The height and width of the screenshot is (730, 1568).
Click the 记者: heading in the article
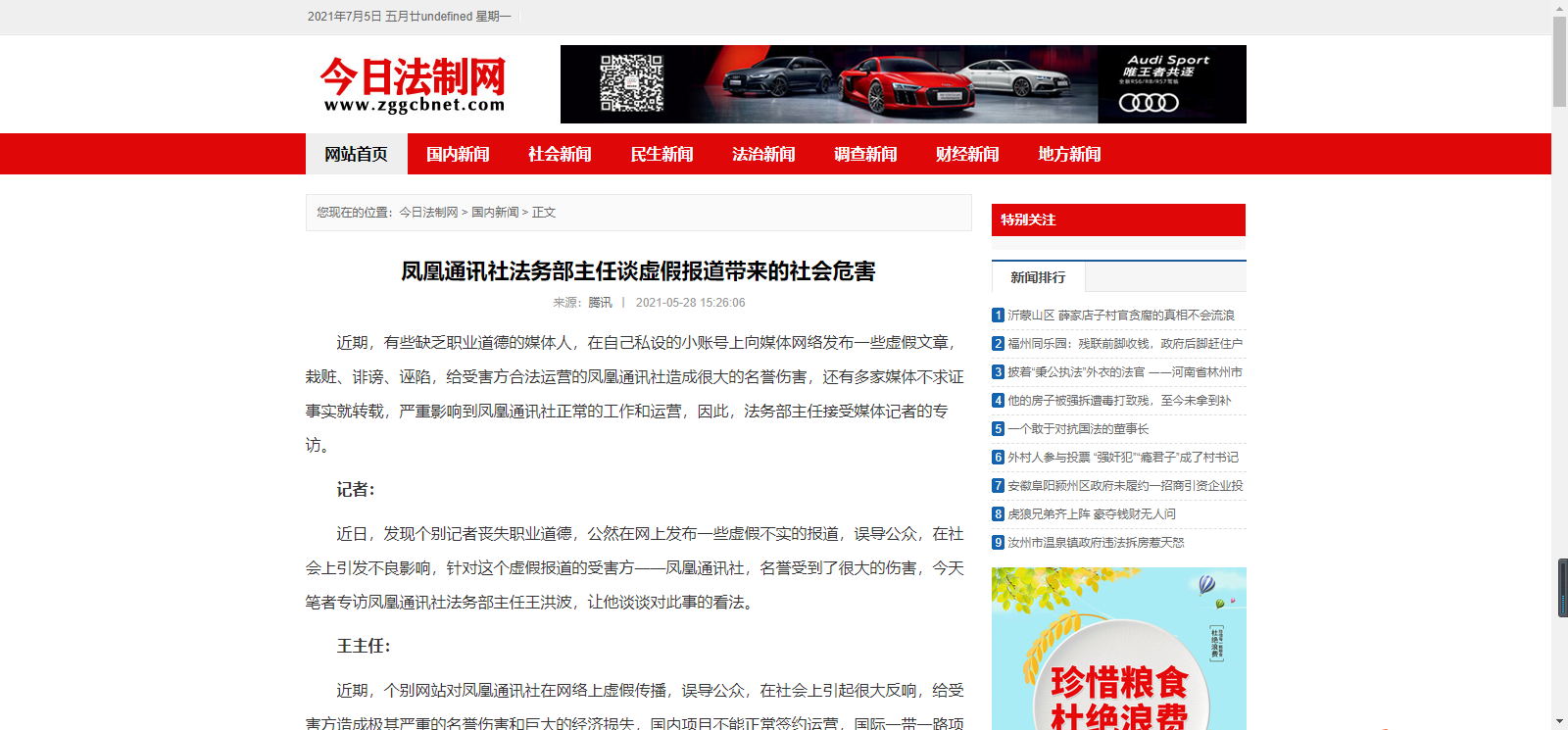click(356, 489)
